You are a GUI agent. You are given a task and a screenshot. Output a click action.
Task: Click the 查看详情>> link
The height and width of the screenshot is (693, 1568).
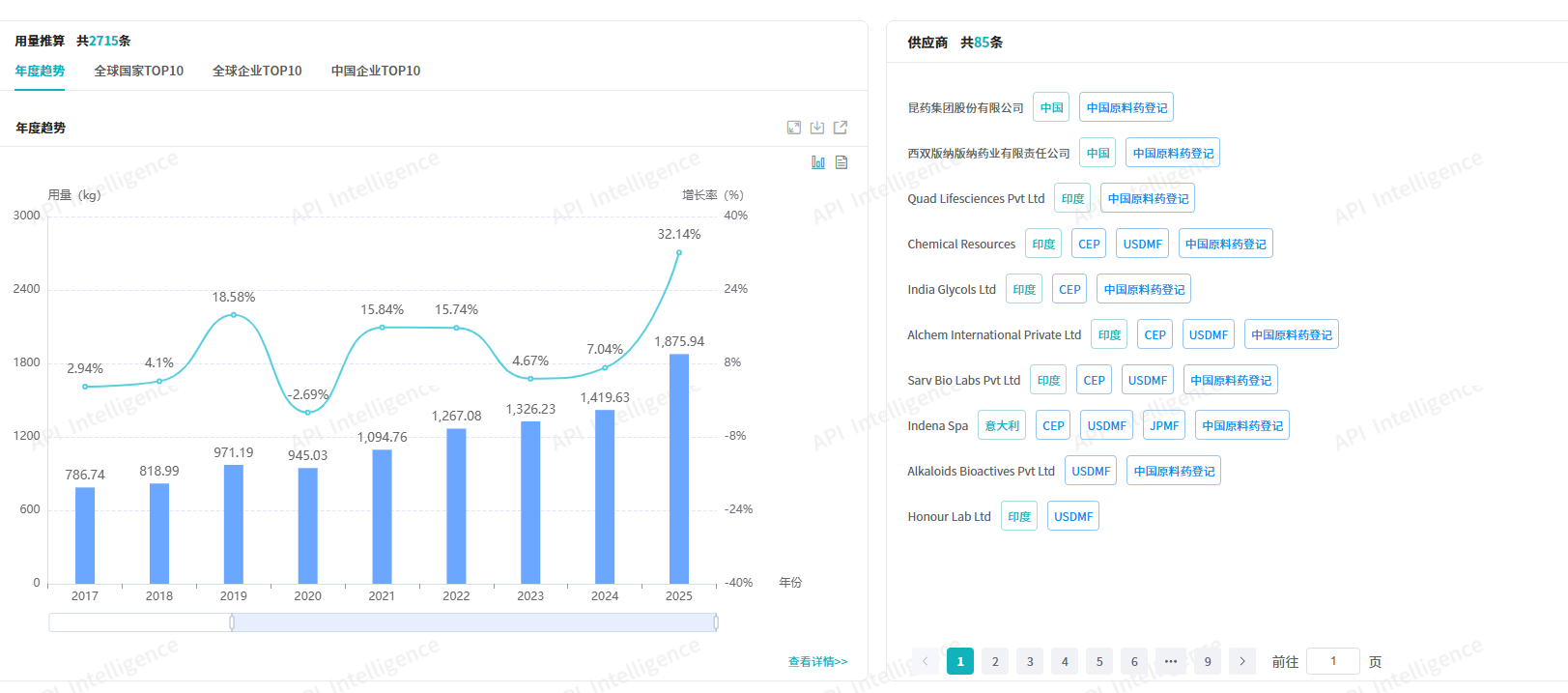817,662
